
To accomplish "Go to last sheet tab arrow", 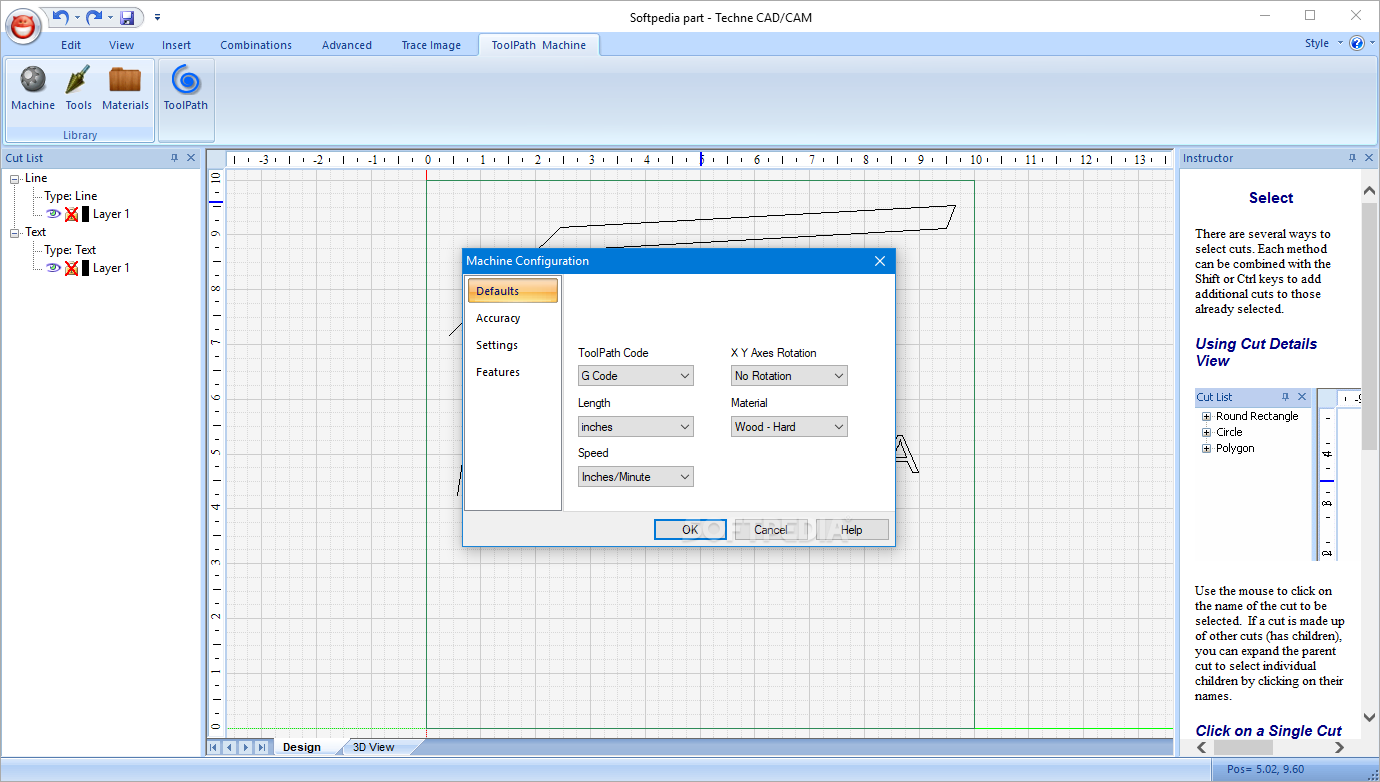I will [262, 747].
